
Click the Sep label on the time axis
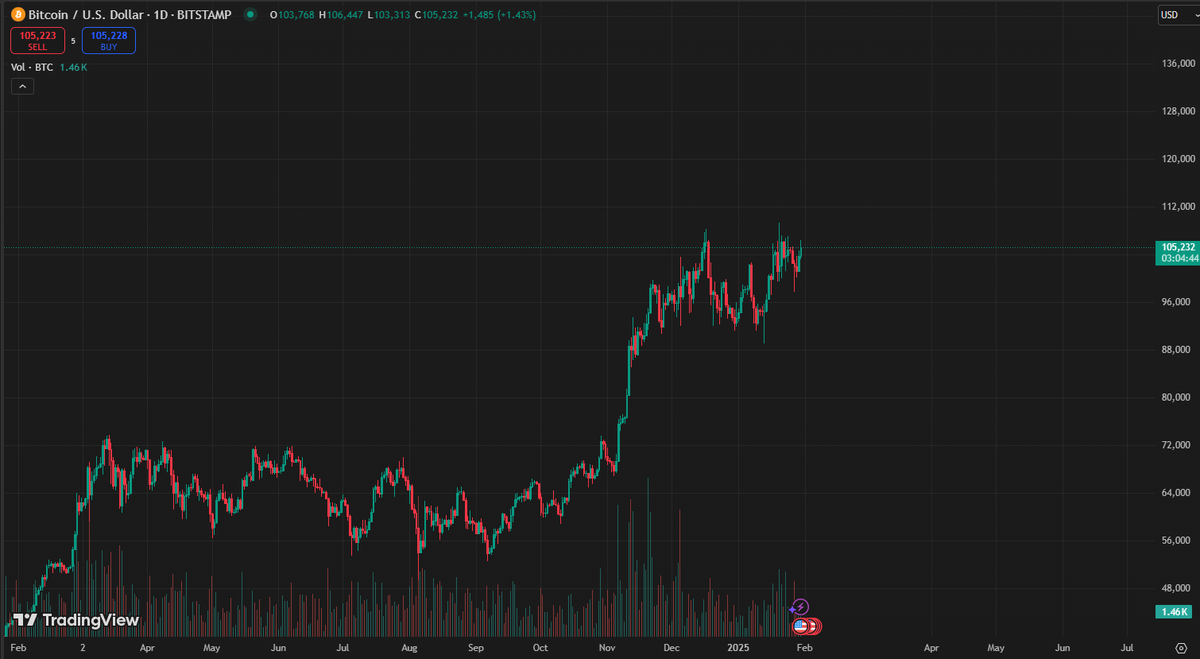(475, 648)
